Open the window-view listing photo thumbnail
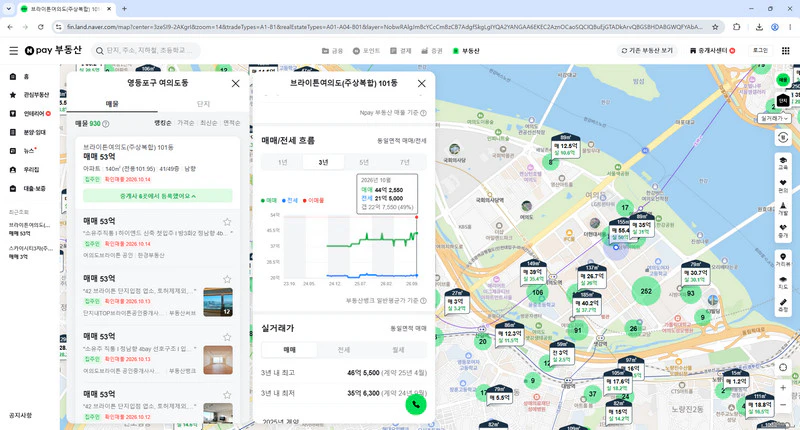This screenshot has height=430, width=800. pyautogui.click(x=218, y=302)
